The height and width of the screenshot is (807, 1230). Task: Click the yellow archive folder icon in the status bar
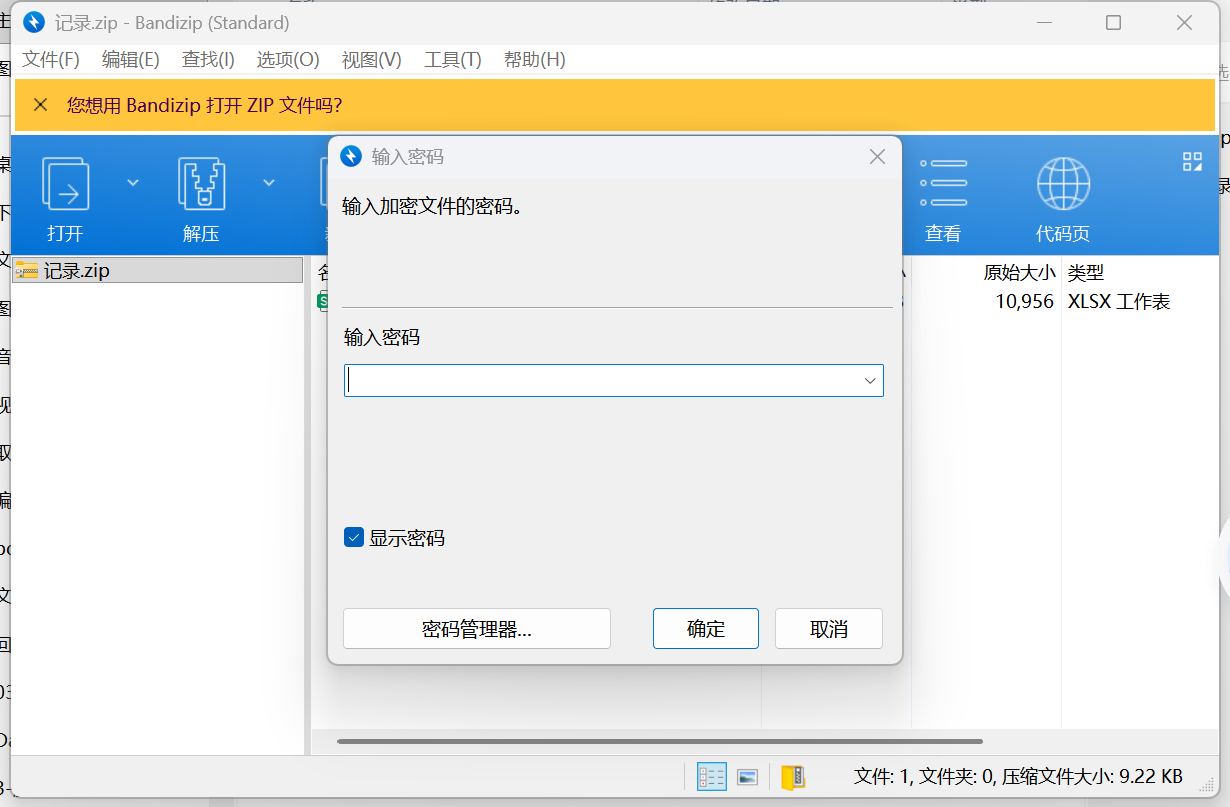793,777
